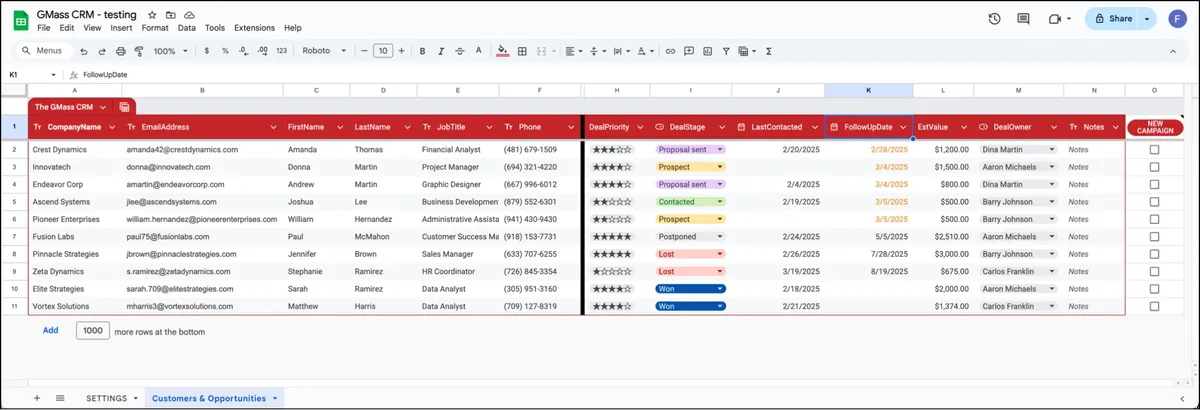Screen dimensions: 1200x410
Task: Open the FollowUpDate column header menu arrow
Action: click(x=903, y=127)
